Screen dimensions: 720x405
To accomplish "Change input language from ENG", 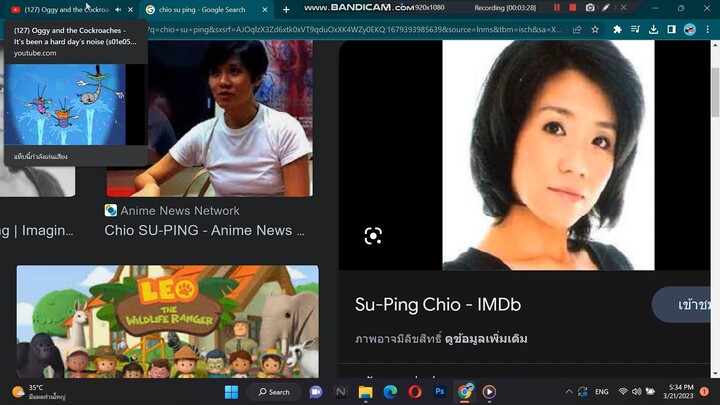I will coord(602,392).
